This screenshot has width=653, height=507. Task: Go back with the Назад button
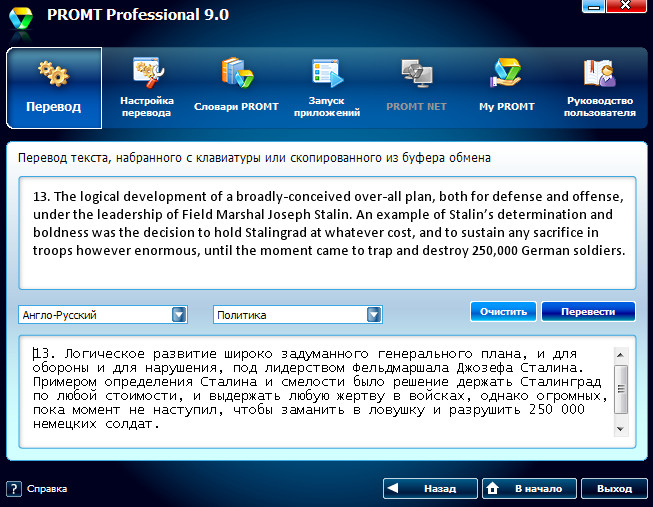[x=430, y=488]
